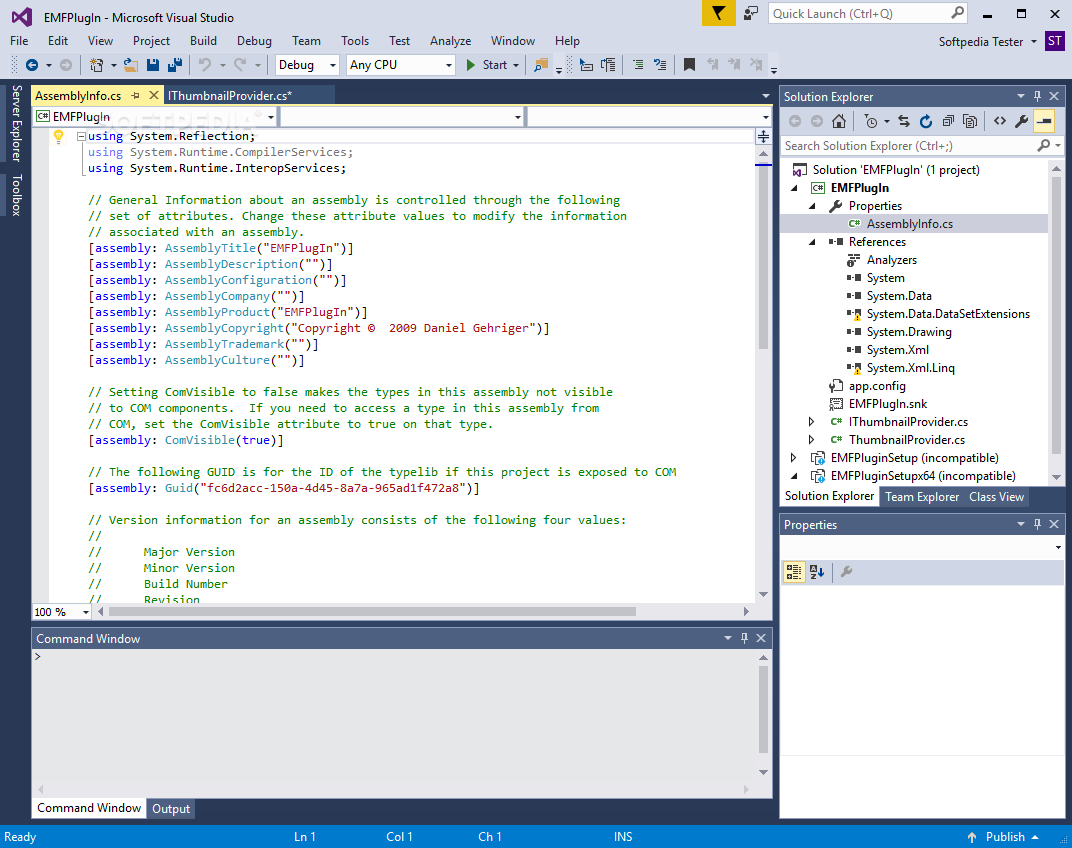Refresh the Solution Explorer tree
This screenshot has width=1072, height=848.
[x=926, y=121]
